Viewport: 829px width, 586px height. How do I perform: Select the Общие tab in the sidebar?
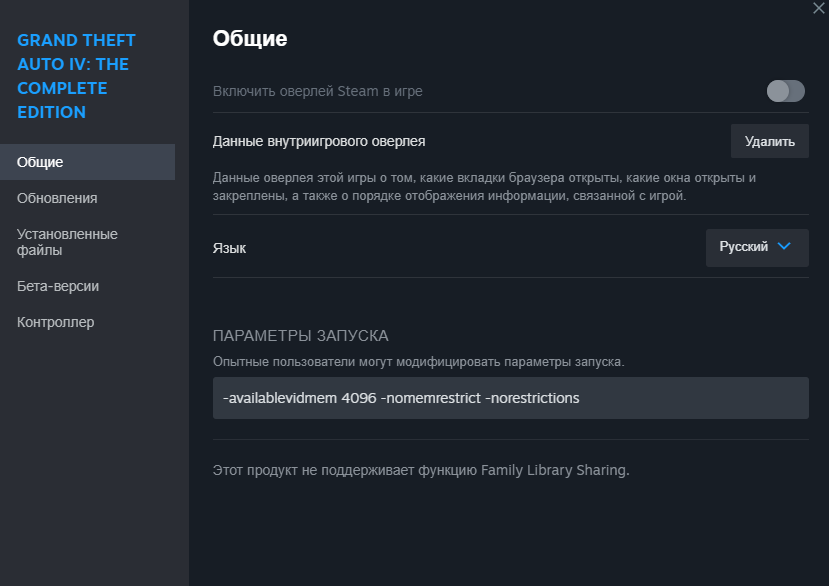(40, 162)
